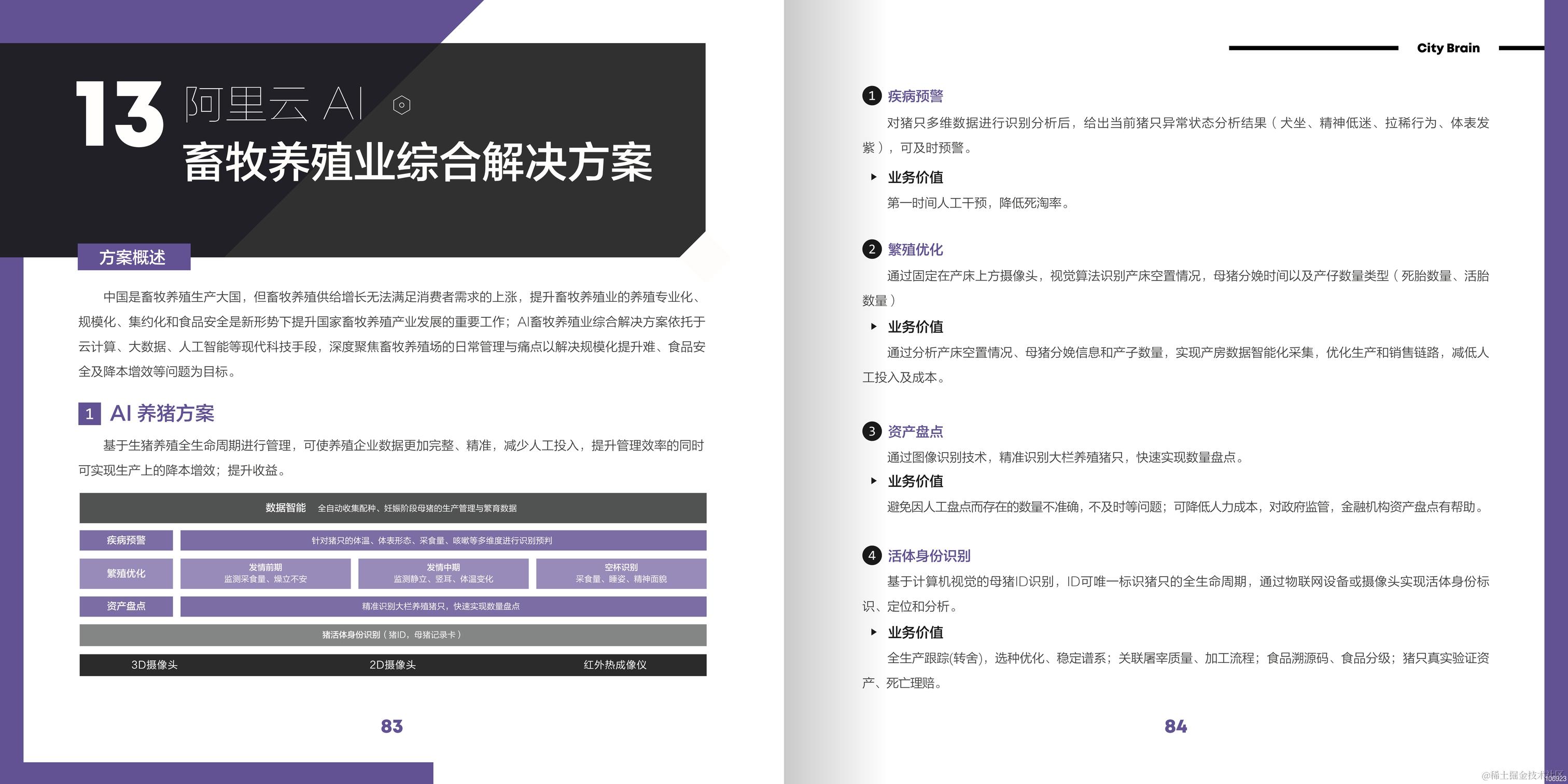Screen dimensions: 1568x784
Task: Click the 方案概述 purple label tab
Action: (133, 257)
